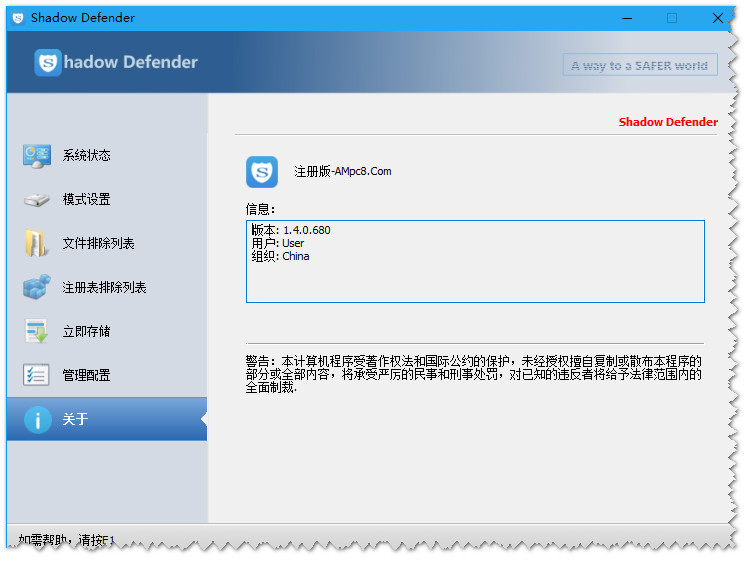Click the 用户: User line
Viewport: 750px width, 562px height.
277,243
